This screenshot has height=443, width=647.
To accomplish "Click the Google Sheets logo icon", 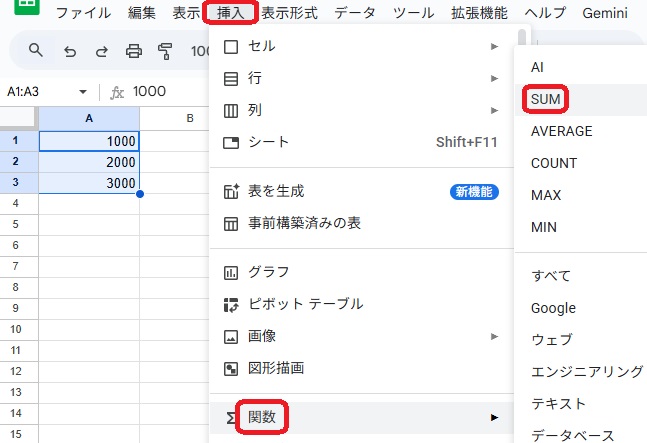I will pyautogui.click(x=27, y=6).
